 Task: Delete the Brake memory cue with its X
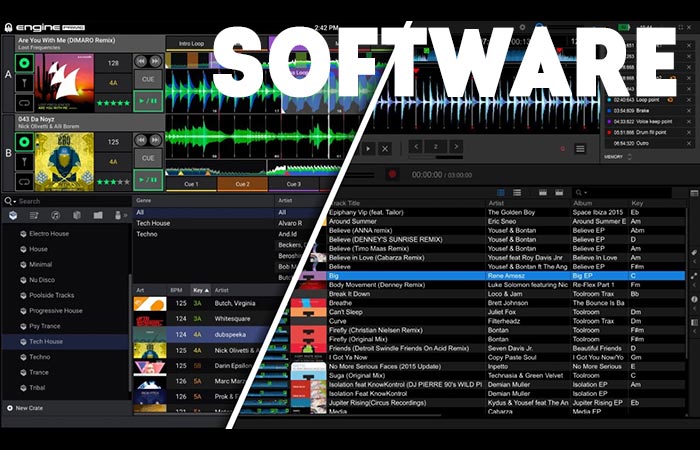(x=688, y=111)
